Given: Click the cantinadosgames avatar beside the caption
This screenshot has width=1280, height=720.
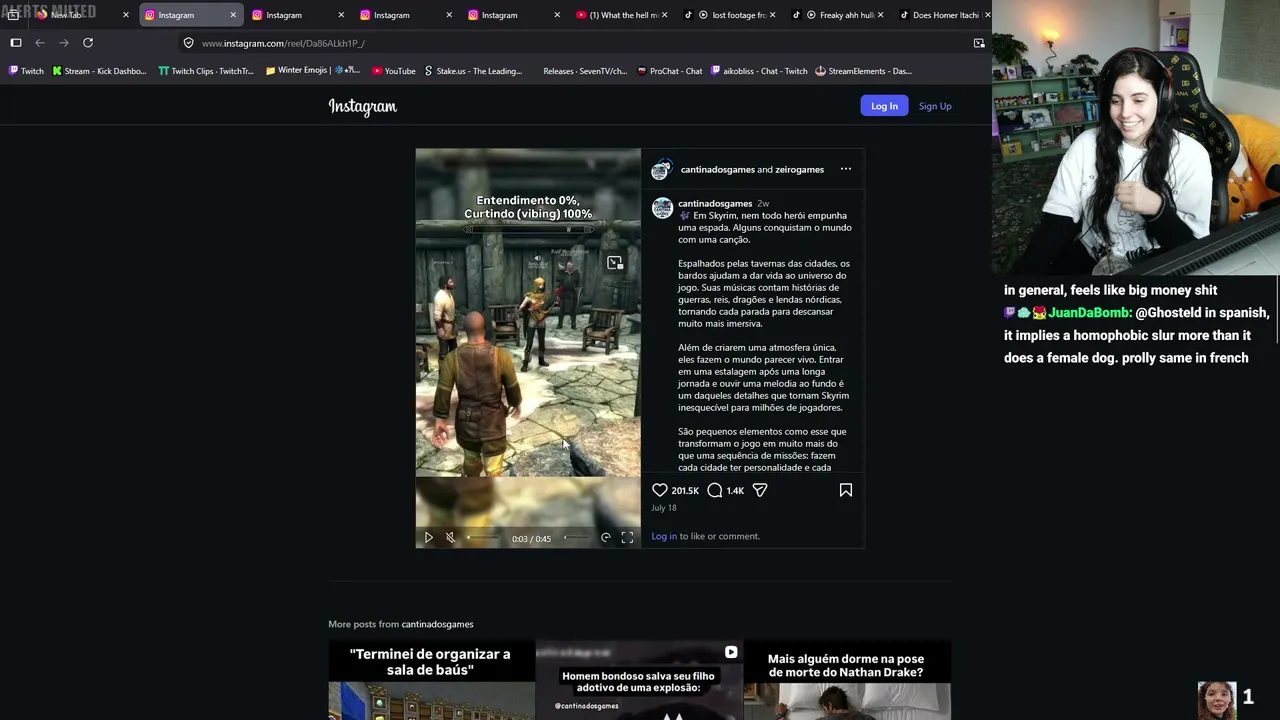Looking at the screenshot, I should point(662,208).
